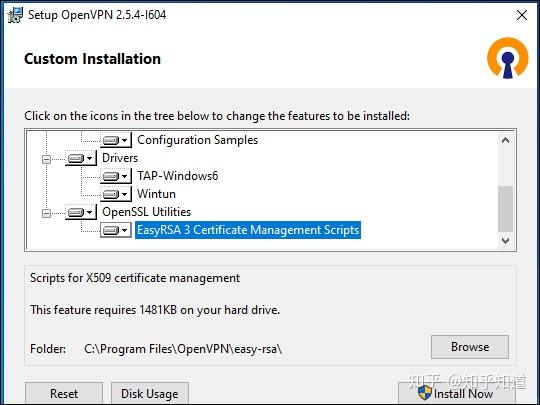Click the Custom Installation heading
Image resolution: width=540 pixels, height=405 pixels.
click(92, 59)
